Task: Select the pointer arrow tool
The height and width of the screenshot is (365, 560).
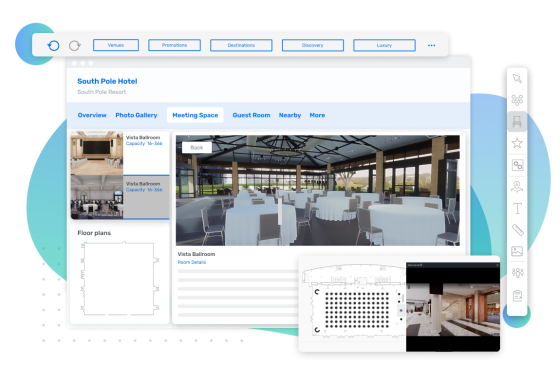Action: click(517, 78)
